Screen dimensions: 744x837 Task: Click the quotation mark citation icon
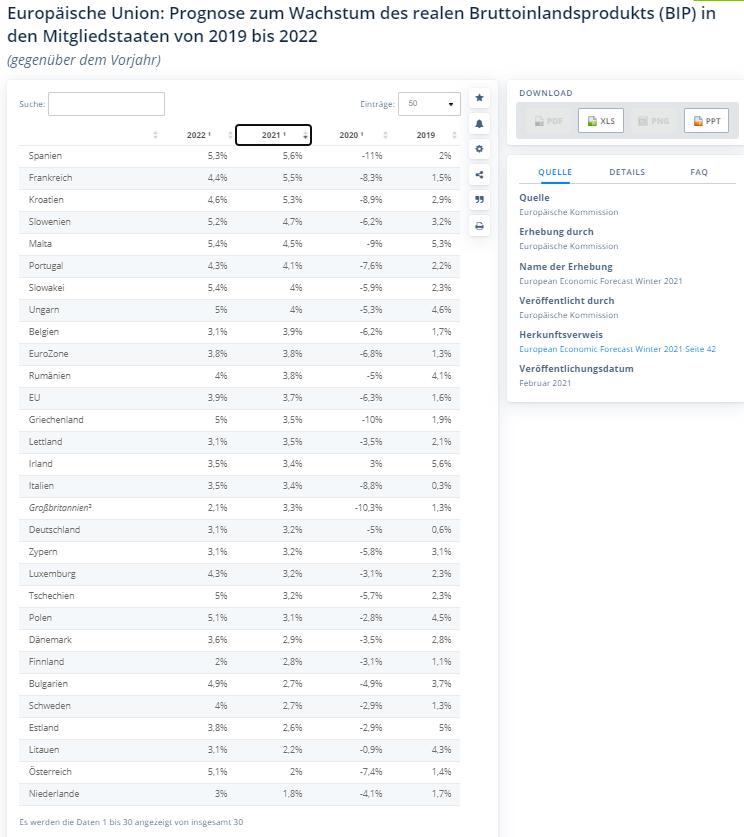(x=479, y=200)
